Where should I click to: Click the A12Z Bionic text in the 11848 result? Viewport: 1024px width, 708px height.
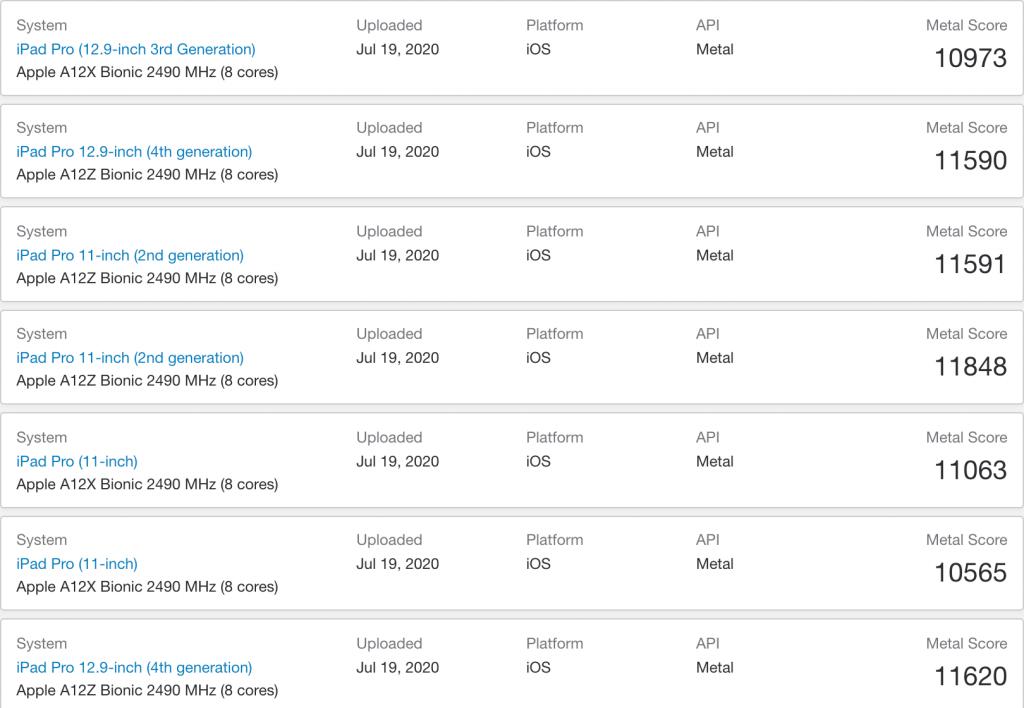click(x=147, y=381)
